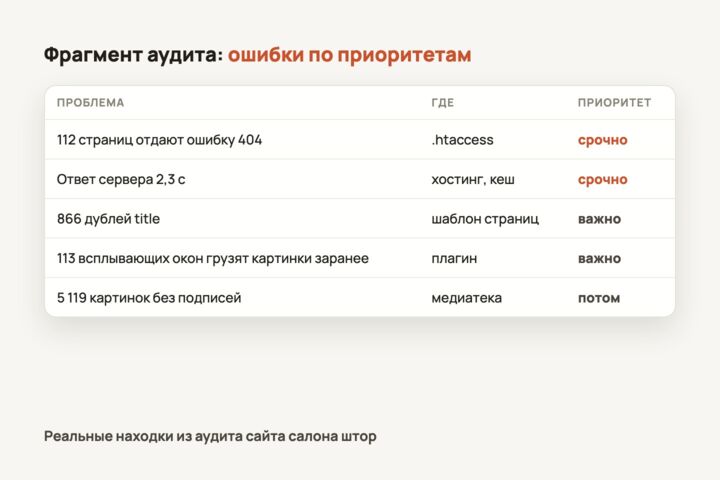Click the caption 'Реальные находки из аудита сайта салона штор'
The width and height of the screenshot is (720, 480).
coord(210,436)
